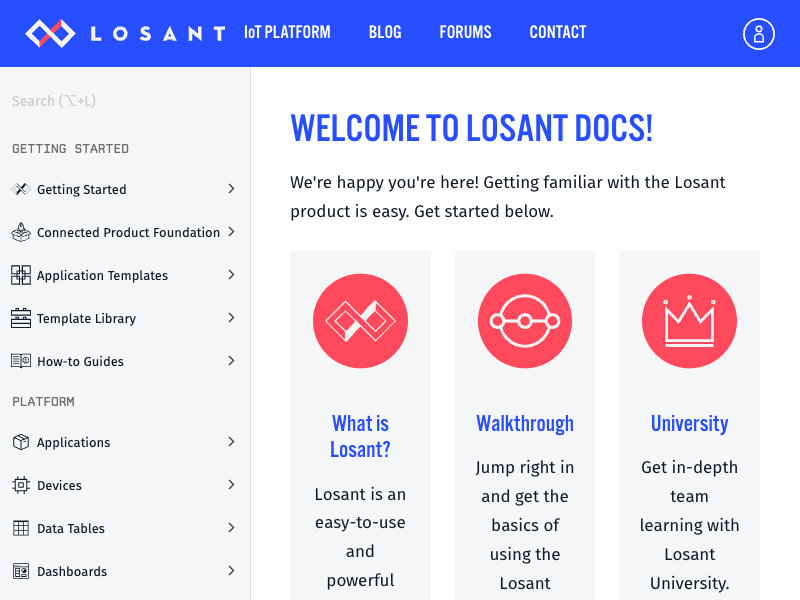The width and height of the screenshot is (800, 600).
Task: Click the Platform section header
Action: 43,402
